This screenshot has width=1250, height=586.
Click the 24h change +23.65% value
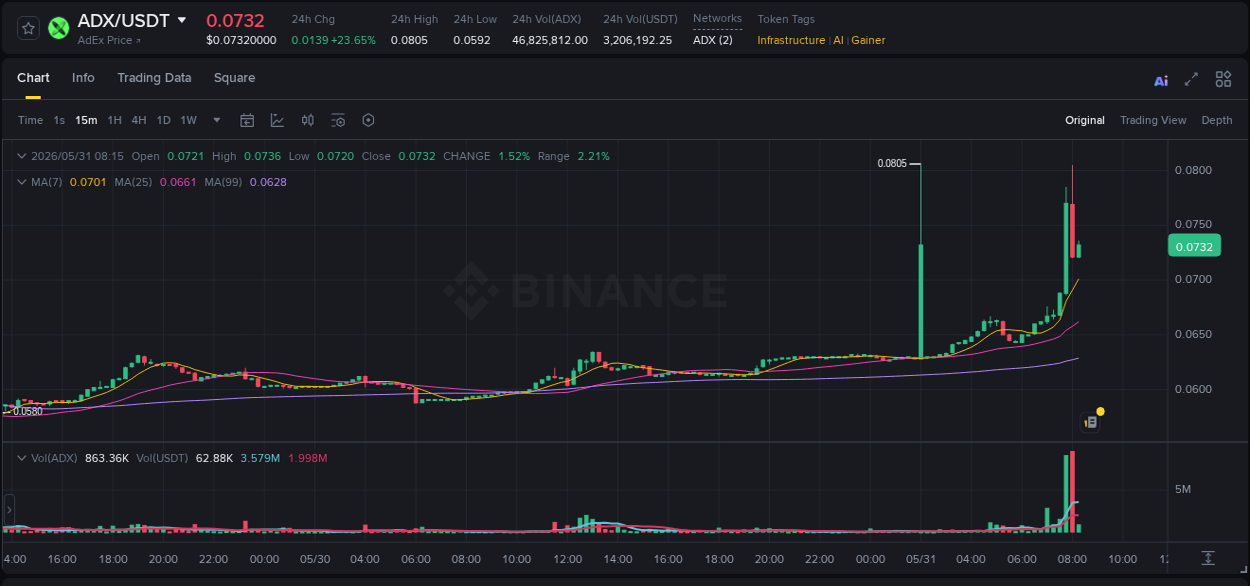click(353, 40)
